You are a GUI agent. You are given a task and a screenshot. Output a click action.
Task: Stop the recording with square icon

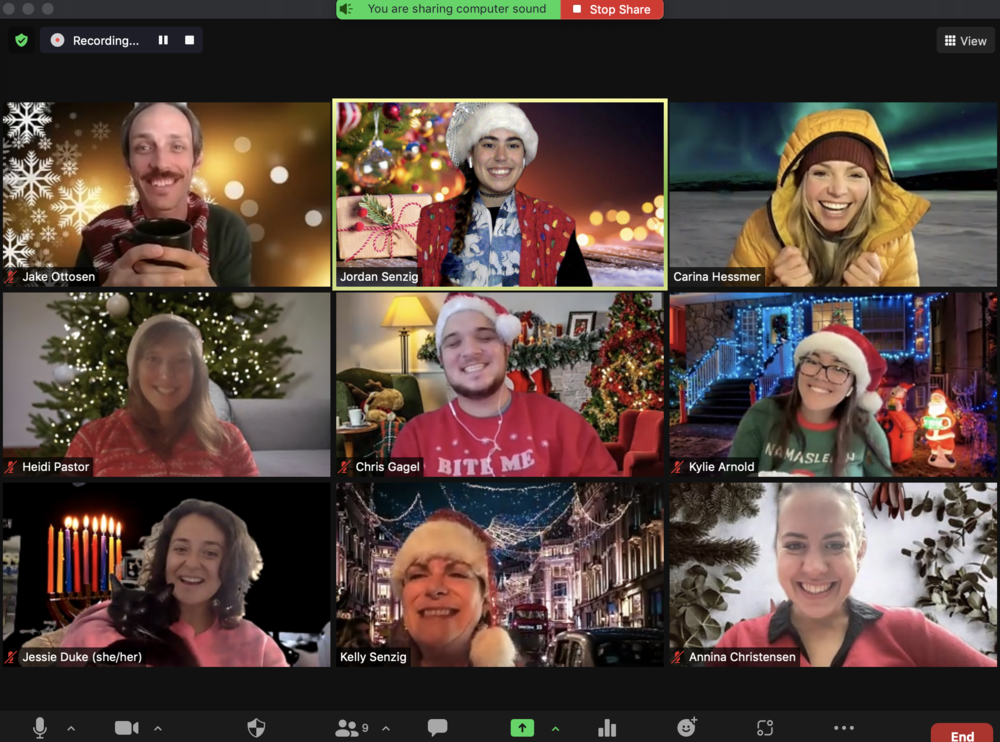(x=189, y=40)
